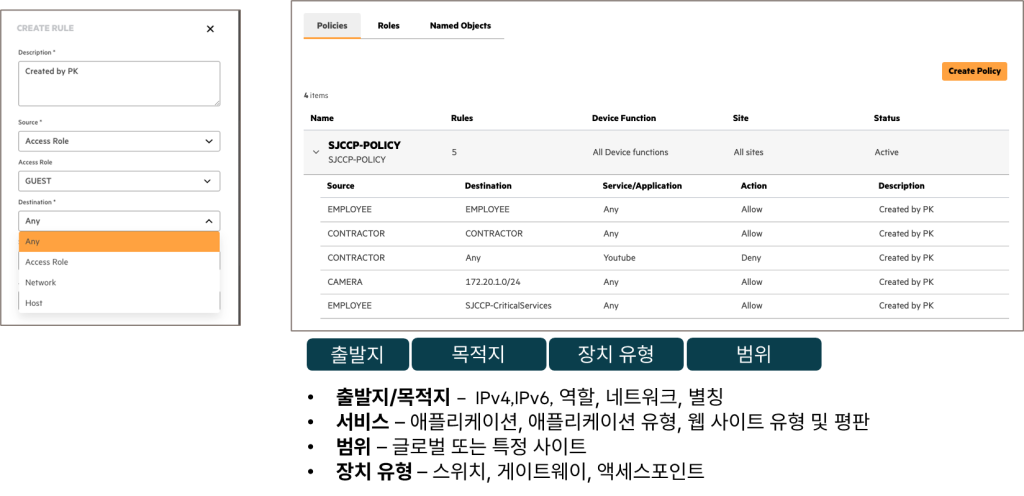
Task: Choose Access Role destination option
Action: 119,262
